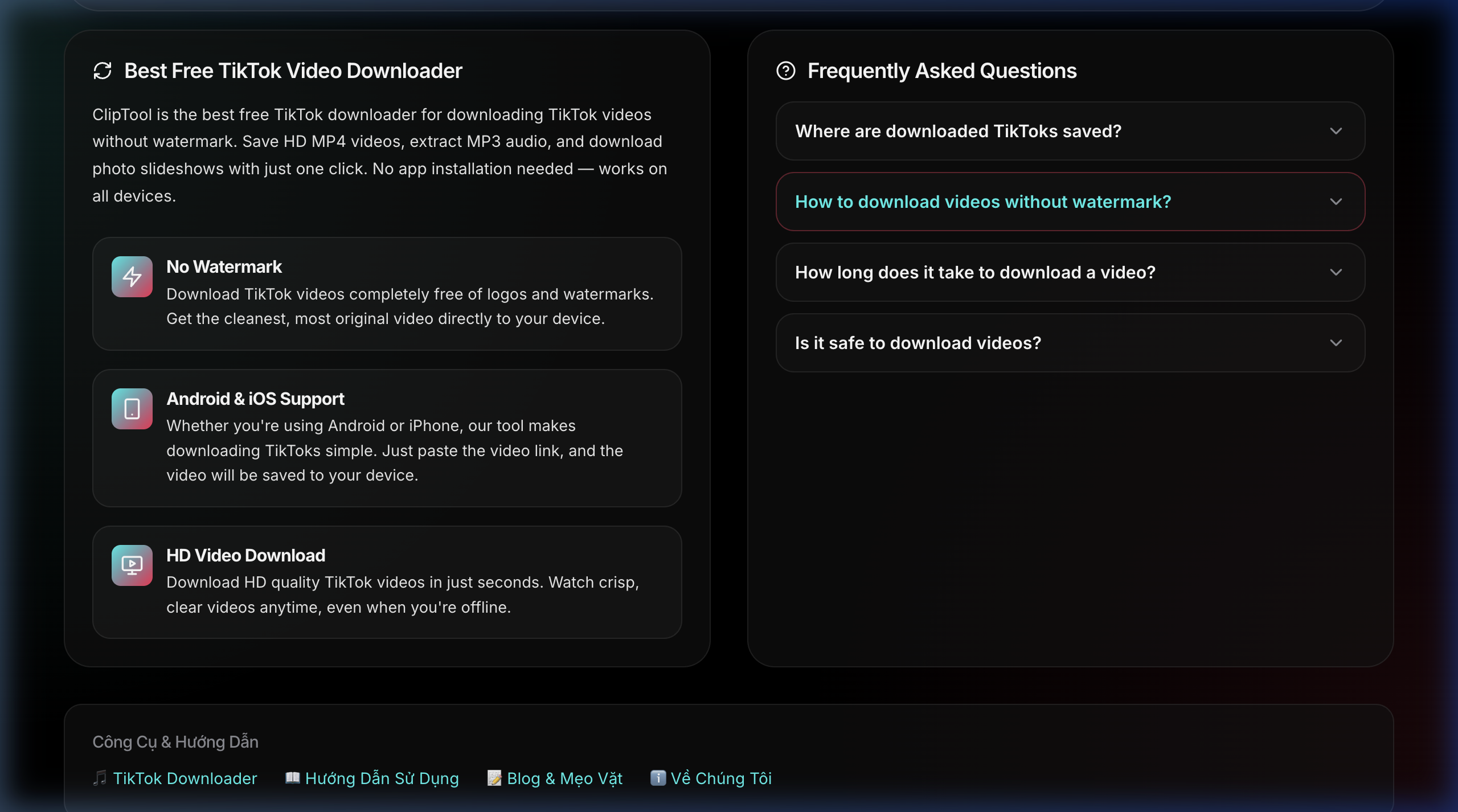Expand chevron for Where are downloaded TikToks saved

[x=1336, y=132]
